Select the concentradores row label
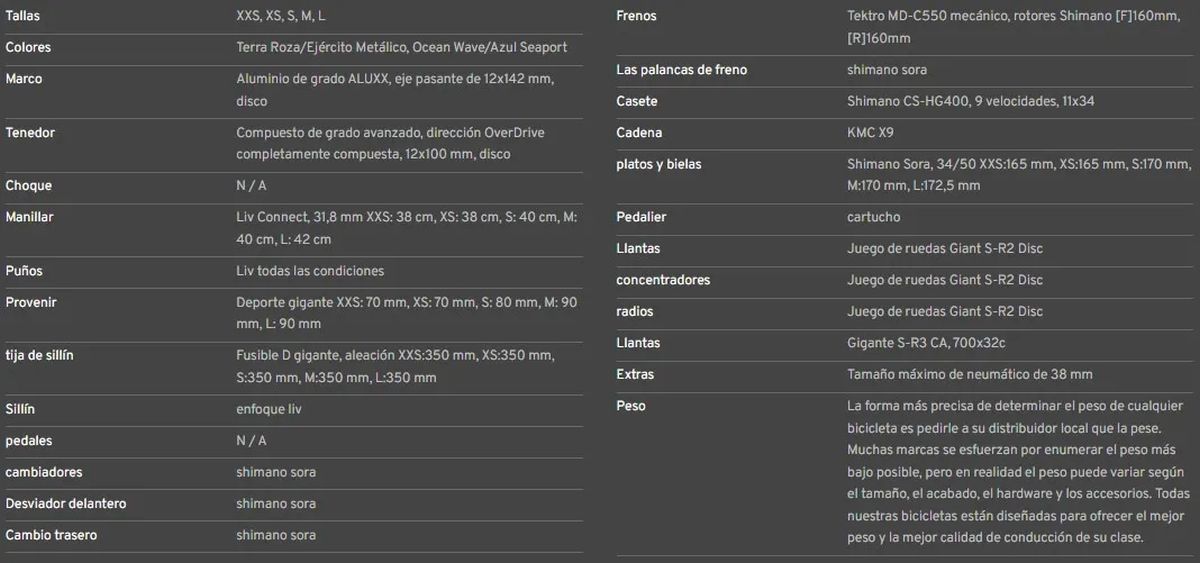The image size is (1200, 563). click(663, 280)
